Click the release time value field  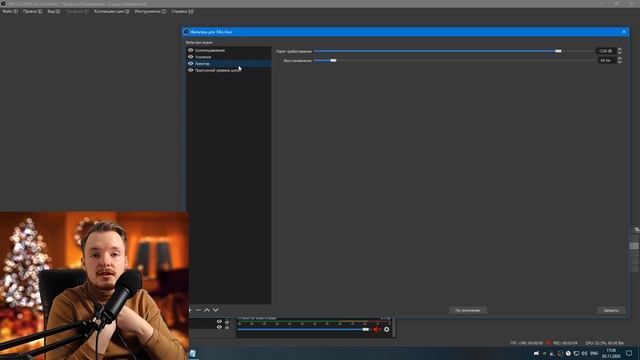click(x=606, y=60)
